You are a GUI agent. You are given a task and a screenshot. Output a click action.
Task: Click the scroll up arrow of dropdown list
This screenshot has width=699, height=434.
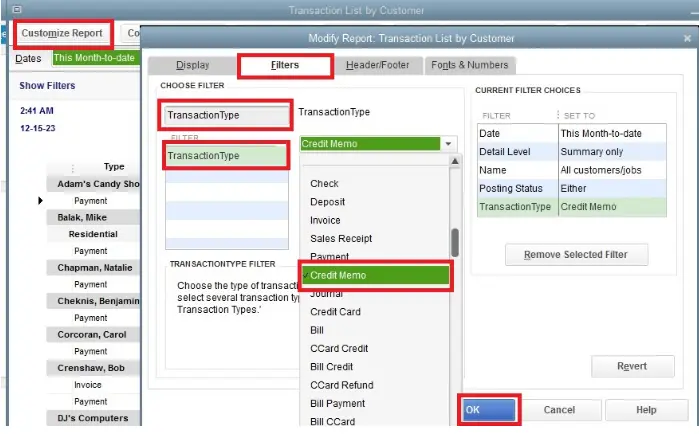click(x=455, y=161)
